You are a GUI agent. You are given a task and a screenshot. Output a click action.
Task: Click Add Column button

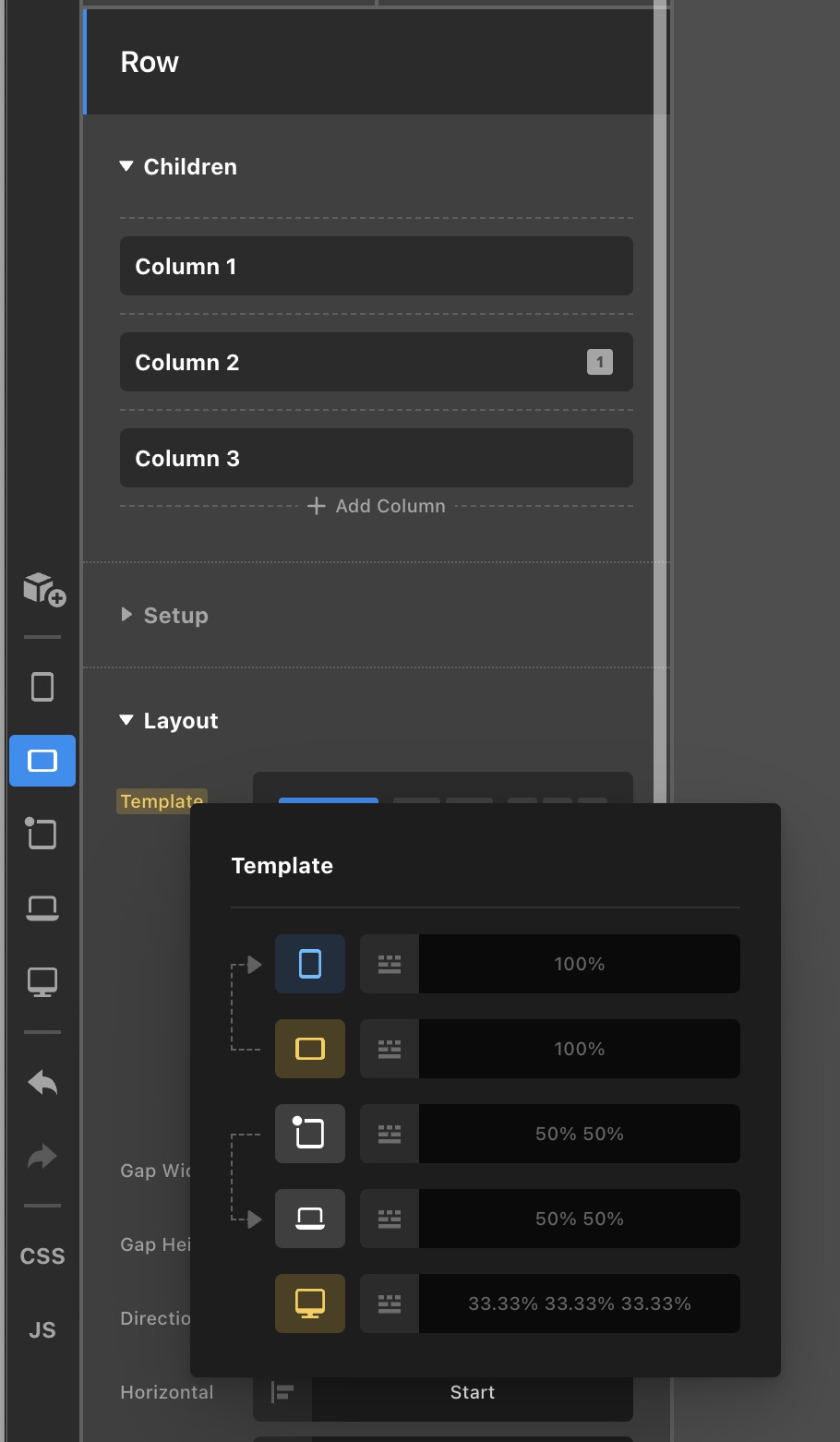pyautogui.click(x=377, y=506)
